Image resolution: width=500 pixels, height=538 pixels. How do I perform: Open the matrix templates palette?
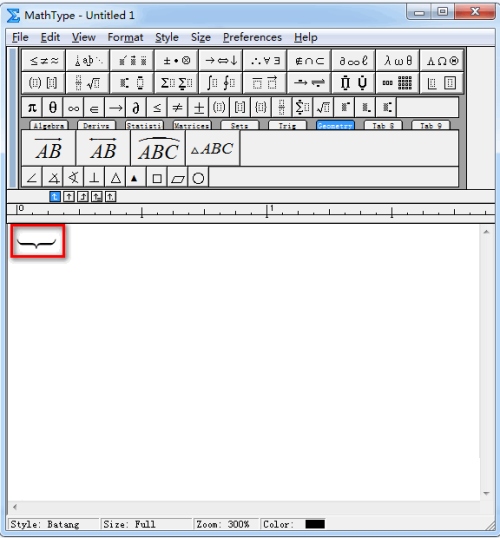click(x=398, y=83)
